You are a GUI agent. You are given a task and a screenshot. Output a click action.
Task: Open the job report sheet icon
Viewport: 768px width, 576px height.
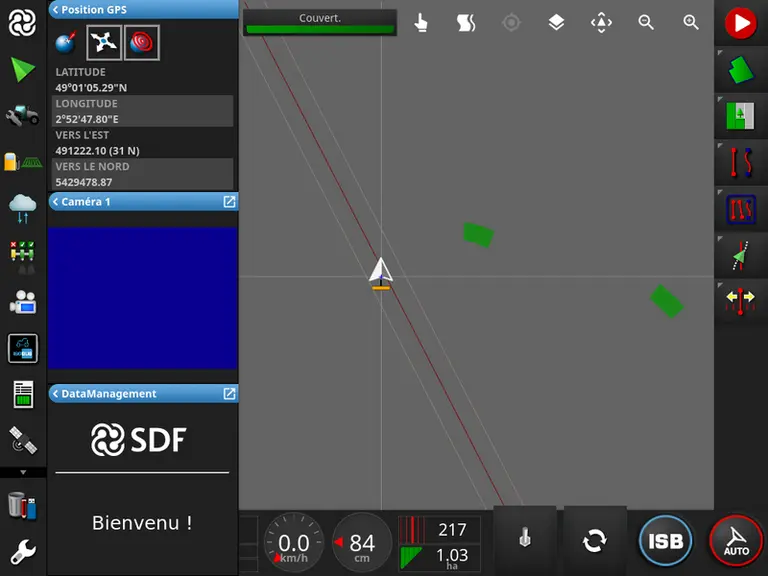(23, 394)
